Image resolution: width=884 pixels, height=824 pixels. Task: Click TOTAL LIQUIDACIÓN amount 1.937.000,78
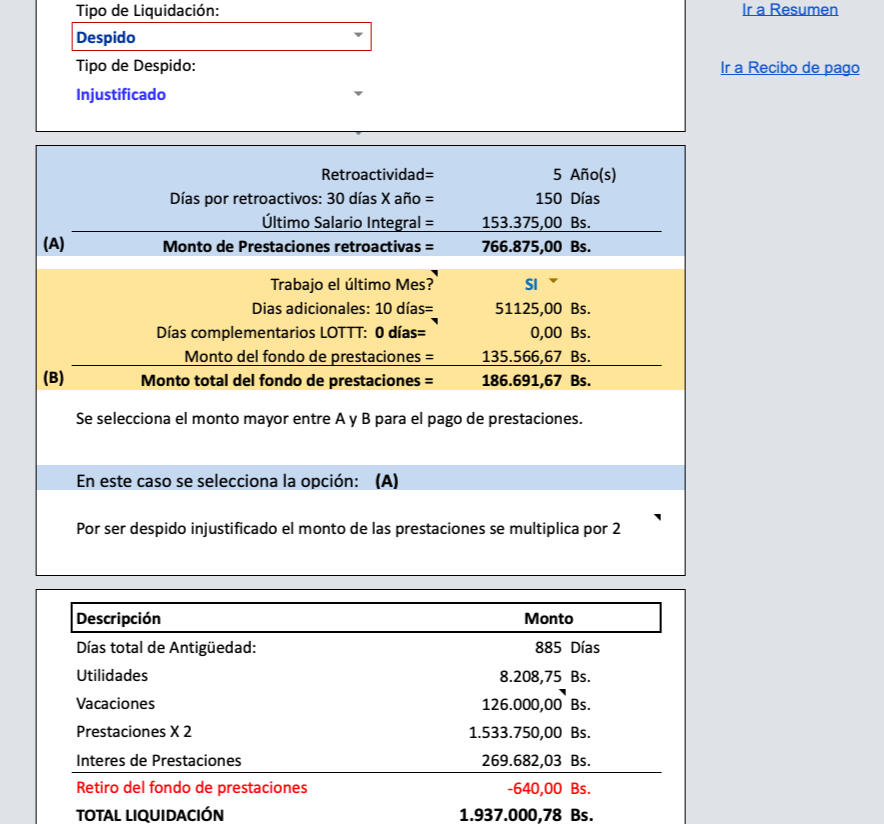coord(510,814)
